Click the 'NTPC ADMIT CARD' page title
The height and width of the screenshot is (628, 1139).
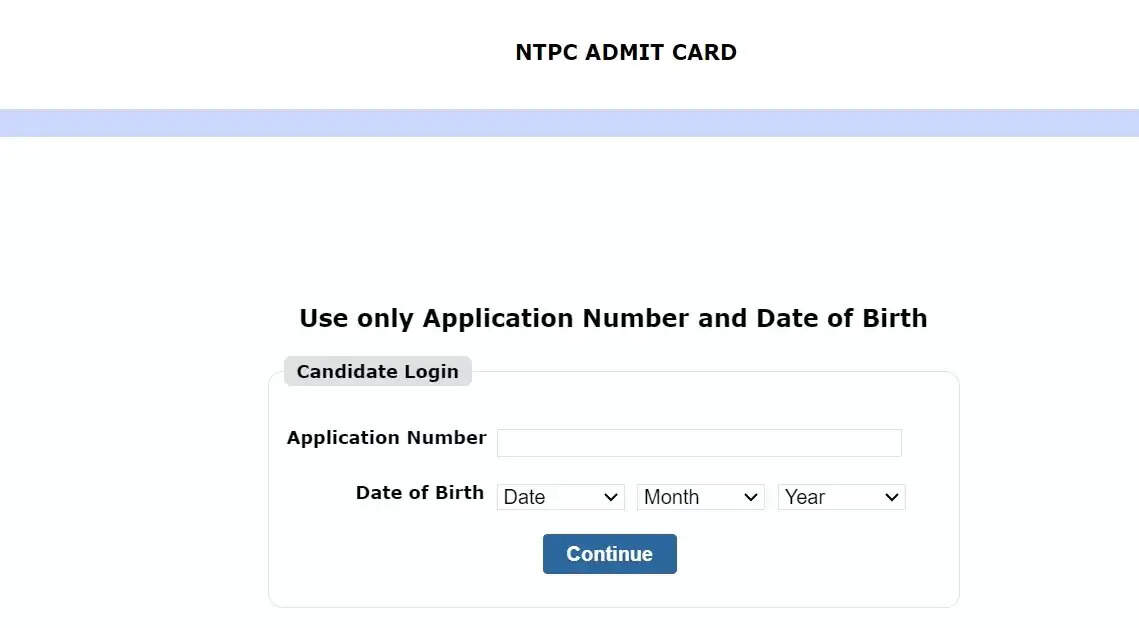(625, 53)
